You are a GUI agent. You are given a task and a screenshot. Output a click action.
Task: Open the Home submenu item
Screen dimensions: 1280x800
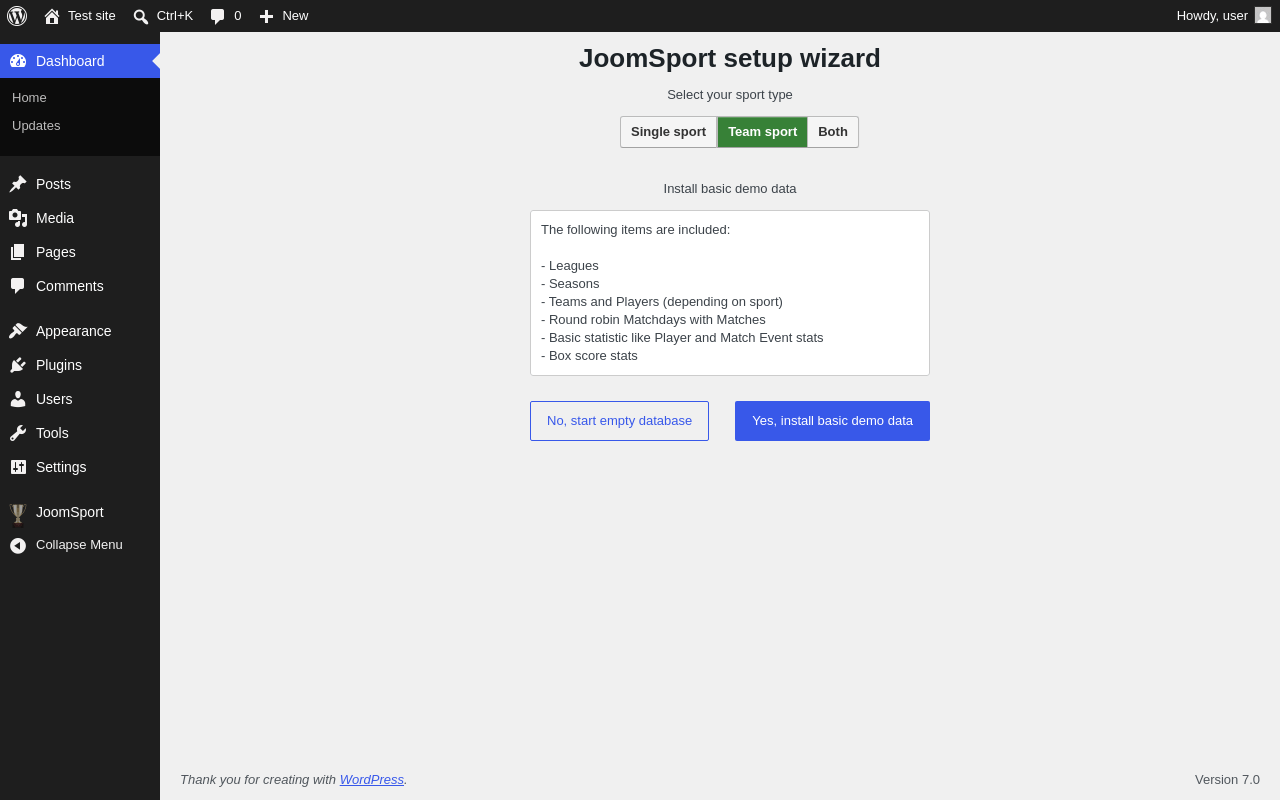tap(80, 98)
